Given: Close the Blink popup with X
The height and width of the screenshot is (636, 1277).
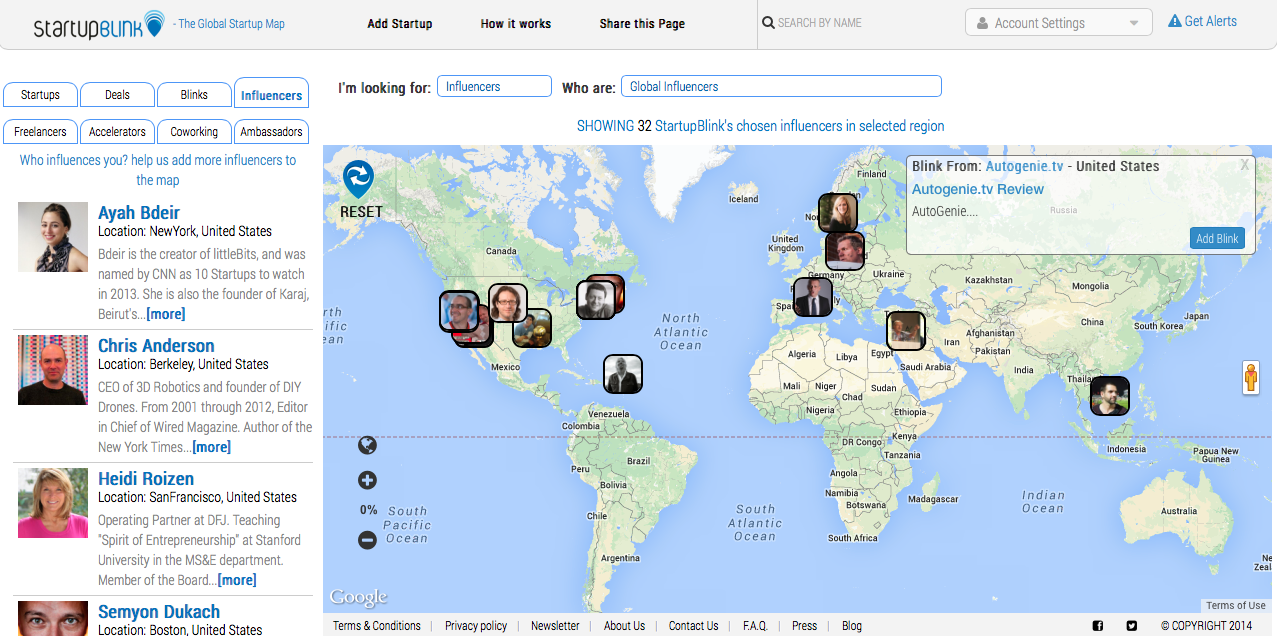Looking at the screenshot, I should [1244, 166].
